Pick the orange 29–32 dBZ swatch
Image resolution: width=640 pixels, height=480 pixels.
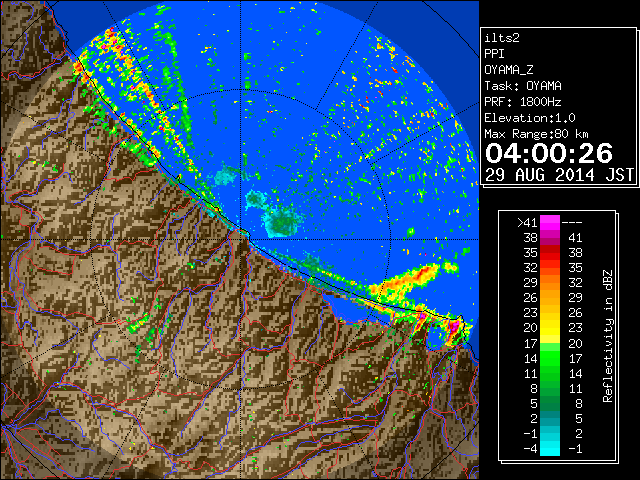(550, 283)
